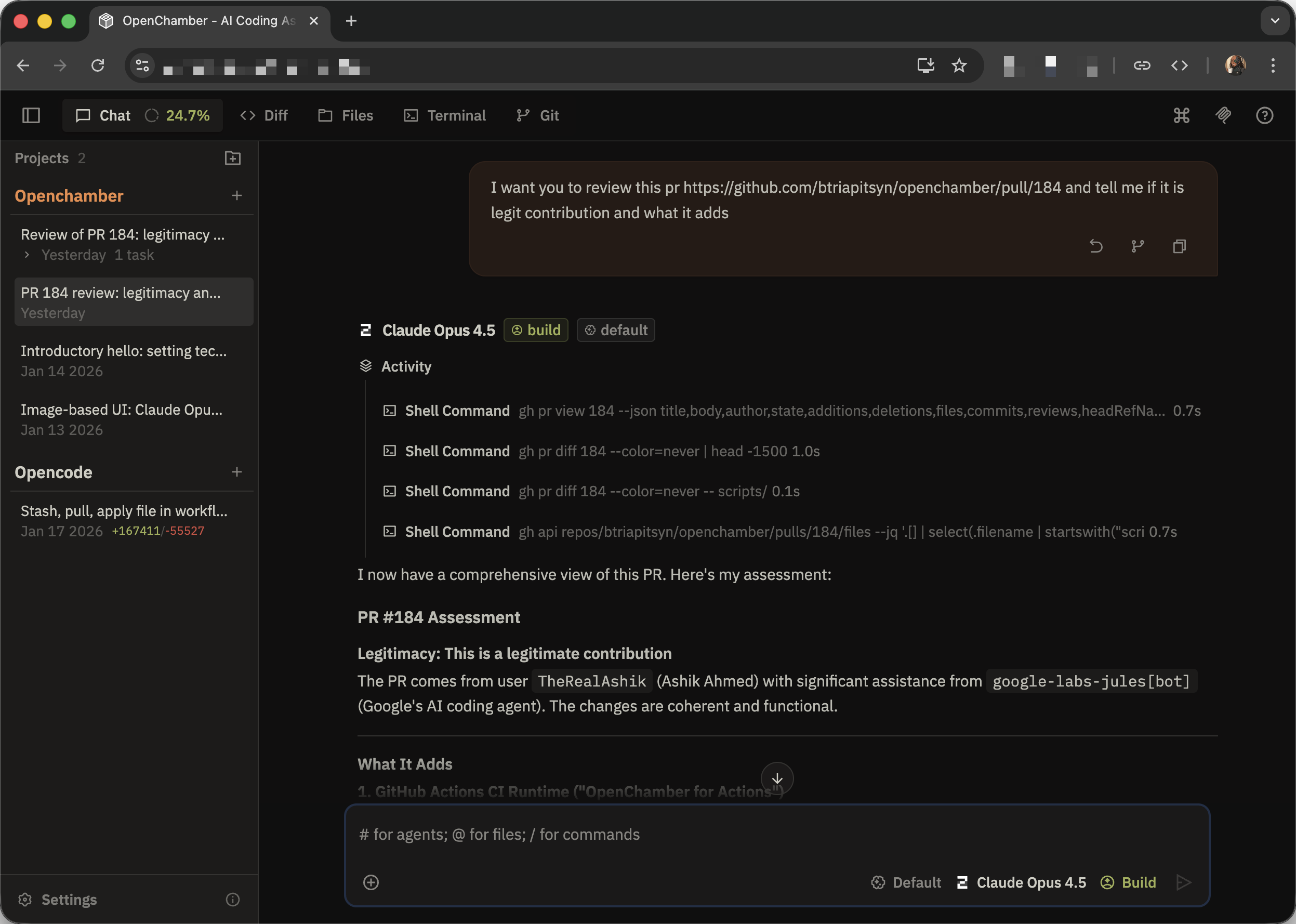
Task: Expand the gh pr diff head -1500 command
Action: [601, 451]
